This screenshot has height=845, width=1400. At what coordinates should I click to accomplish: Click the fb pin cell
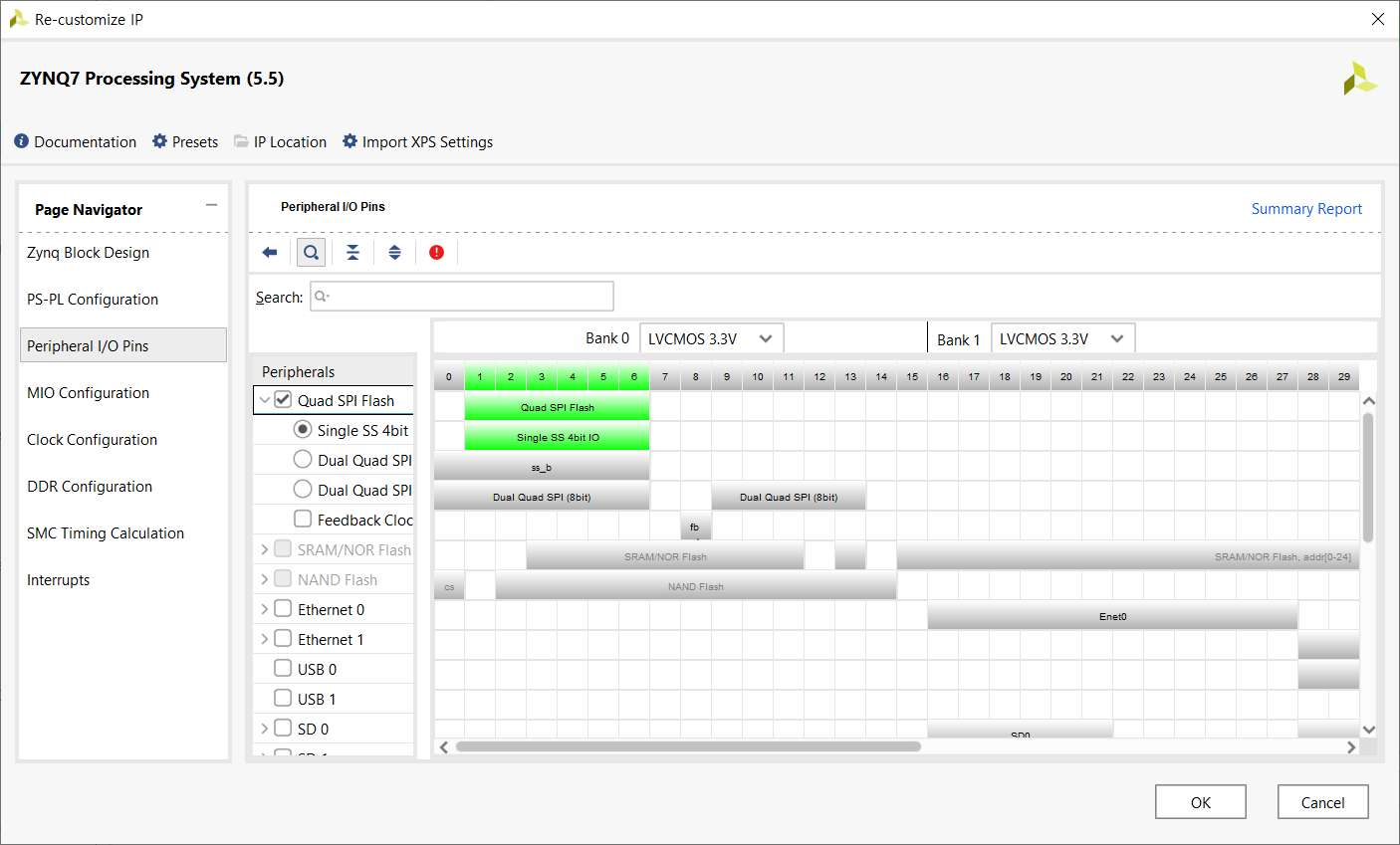pos(695,527)
